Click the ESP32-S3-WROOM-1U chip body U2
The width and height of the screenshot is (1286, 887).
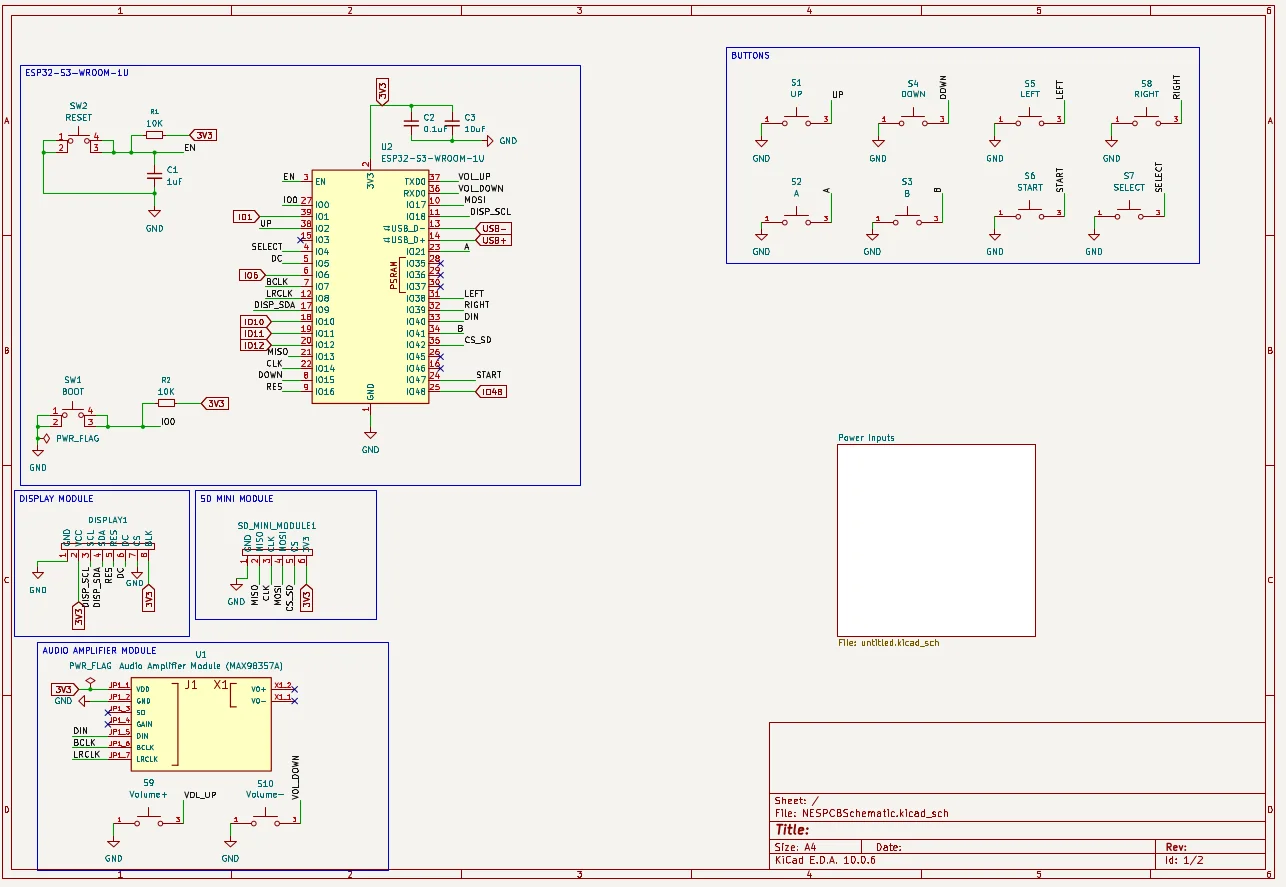[x=370, y=285]
